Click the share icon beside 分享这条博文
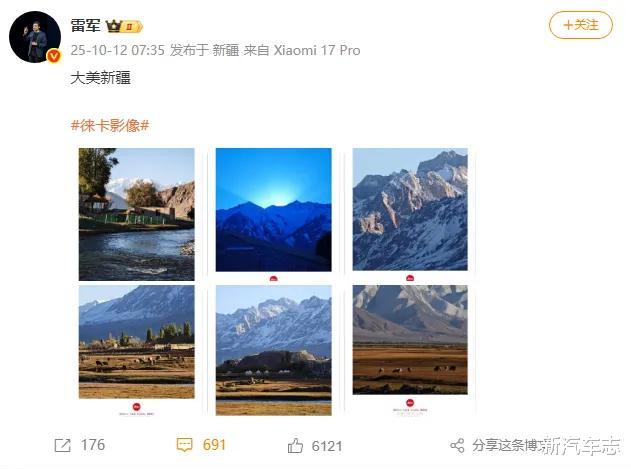 pyautogui.click(x=457, y=446)
